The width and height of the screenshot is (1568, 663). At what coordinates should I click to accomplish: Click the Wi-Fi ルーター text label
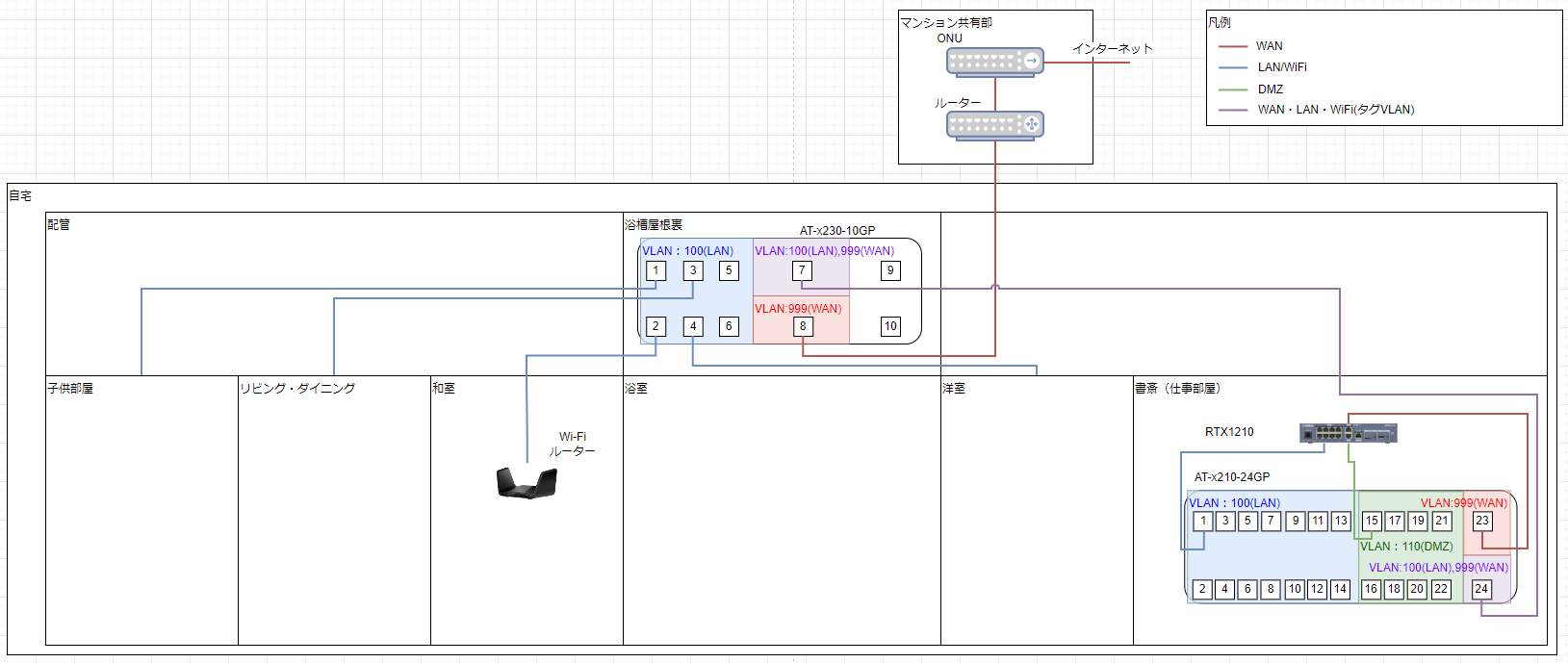(573, 444)
